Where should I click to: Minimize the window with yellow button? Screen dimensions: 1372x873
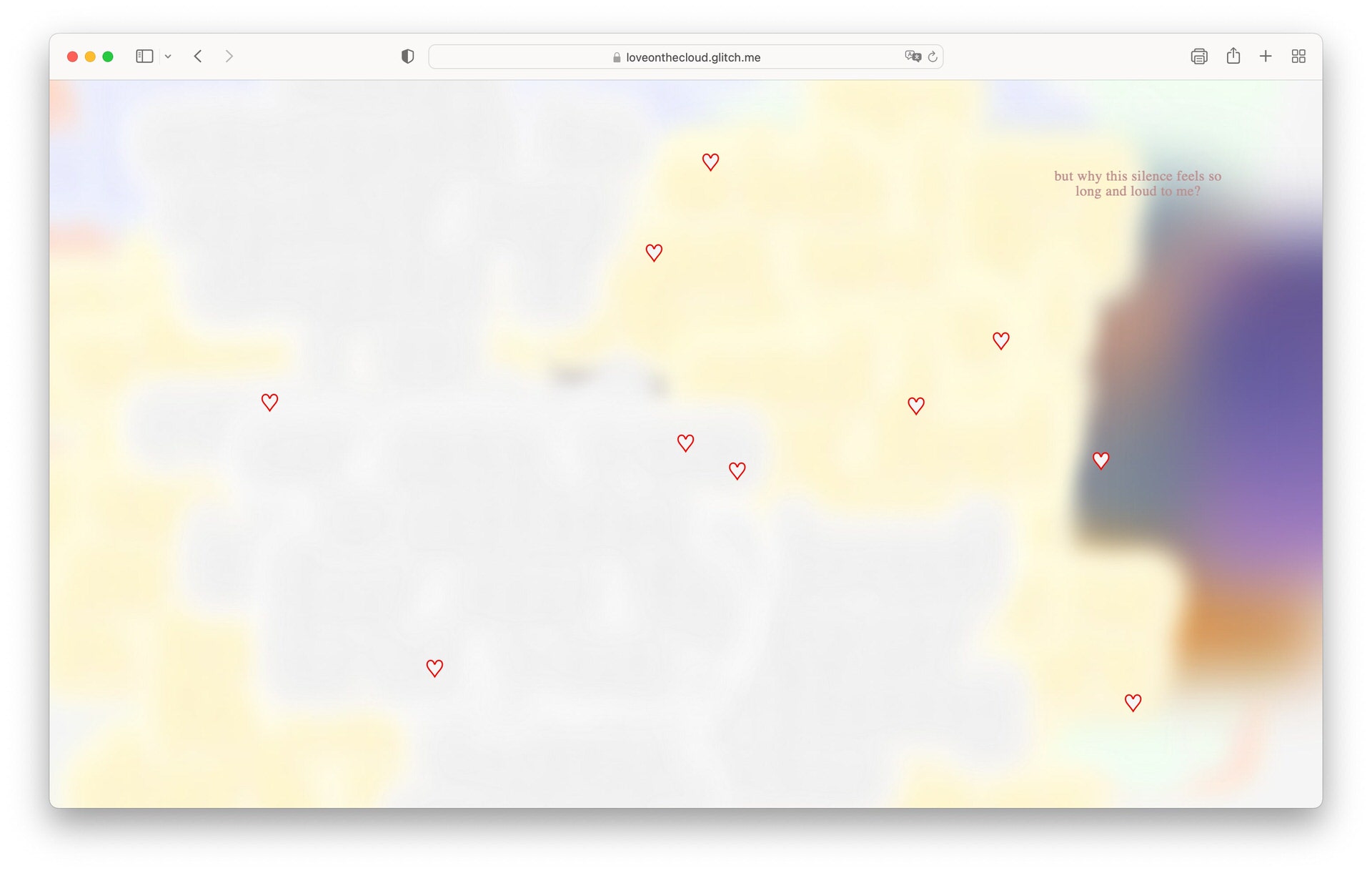coord(90,56)
